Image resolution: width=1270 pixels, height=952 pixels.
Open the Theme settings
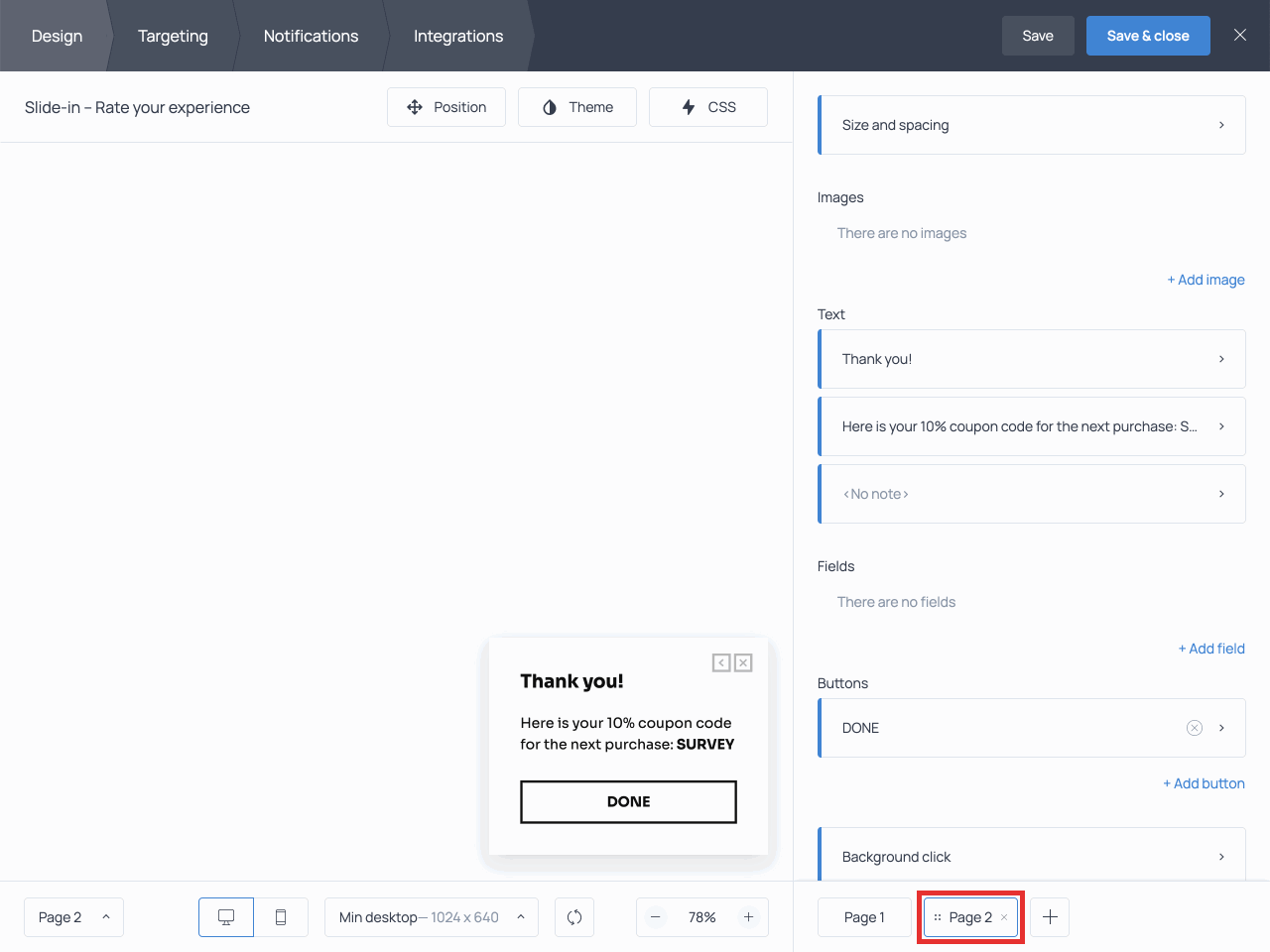click(577, 107)
